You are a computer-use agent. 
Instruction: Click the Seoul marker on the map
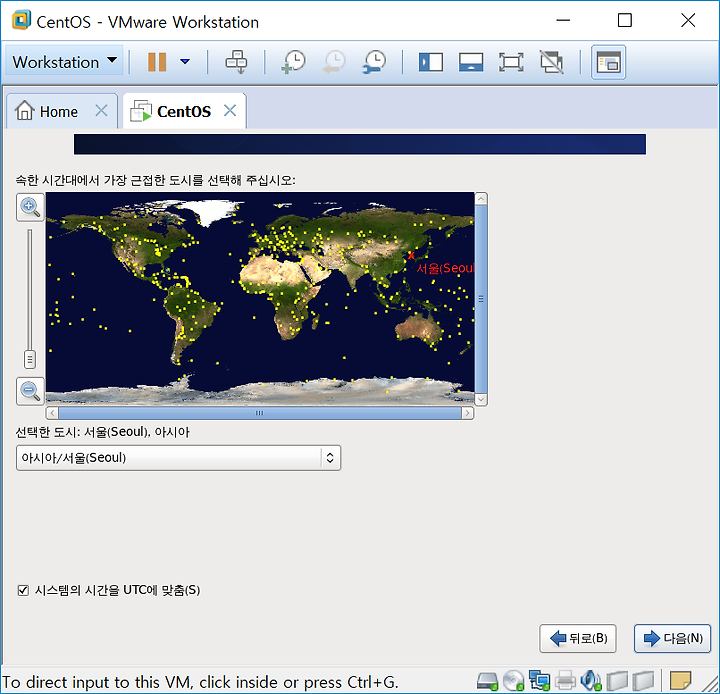tap(411, 255)
